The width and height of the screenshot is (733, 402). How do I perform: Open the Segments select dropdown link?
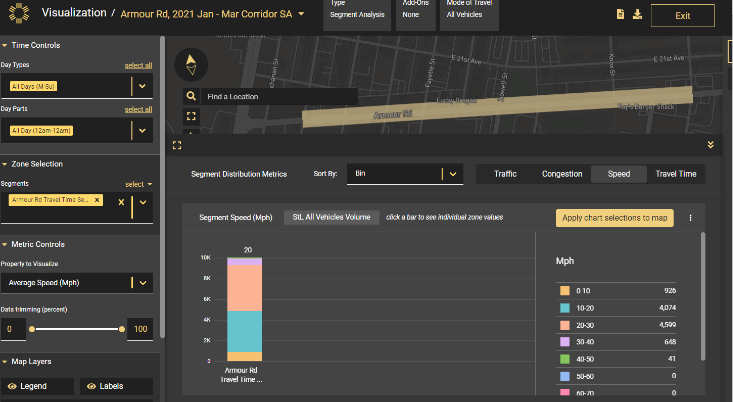pyautogui.click(x=138, y=184)
